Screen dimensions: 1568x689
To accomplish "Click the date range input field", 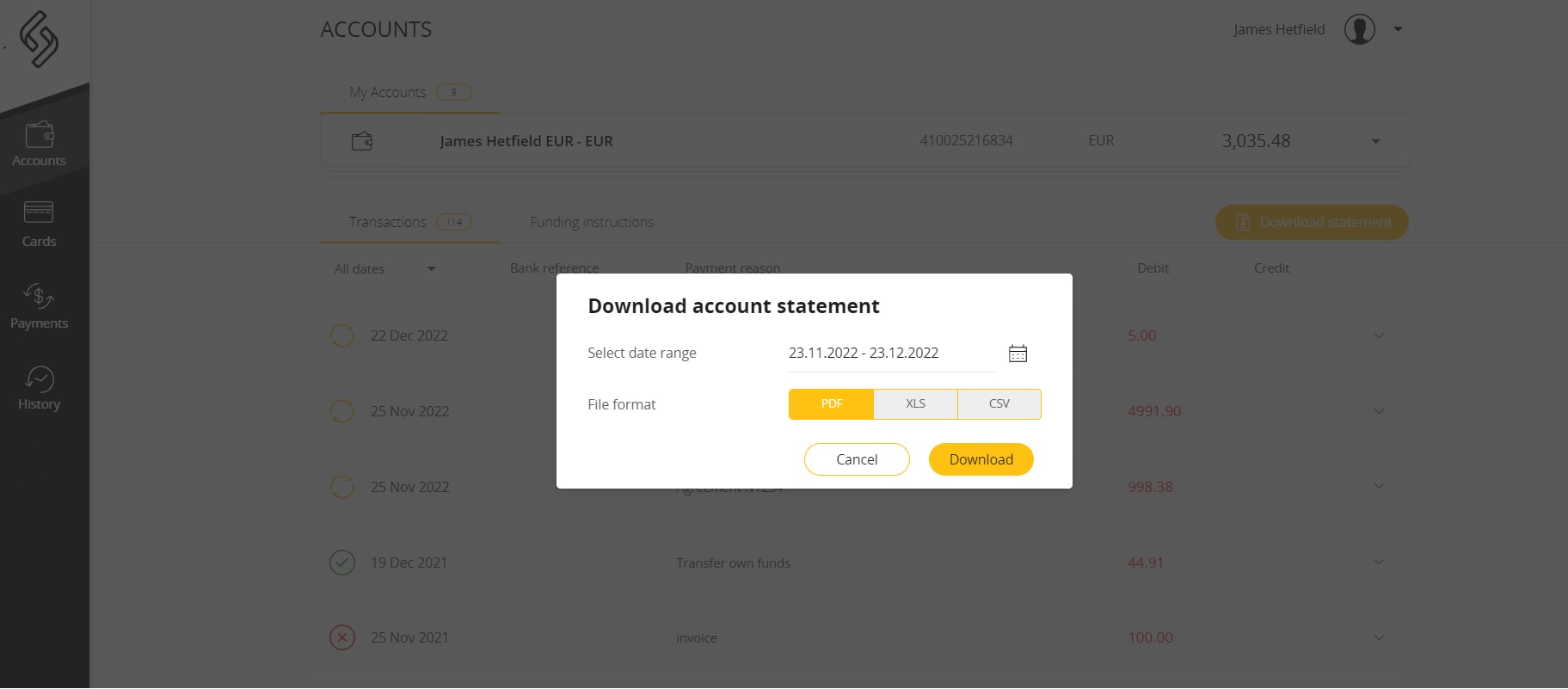I will tap(890, 354).
